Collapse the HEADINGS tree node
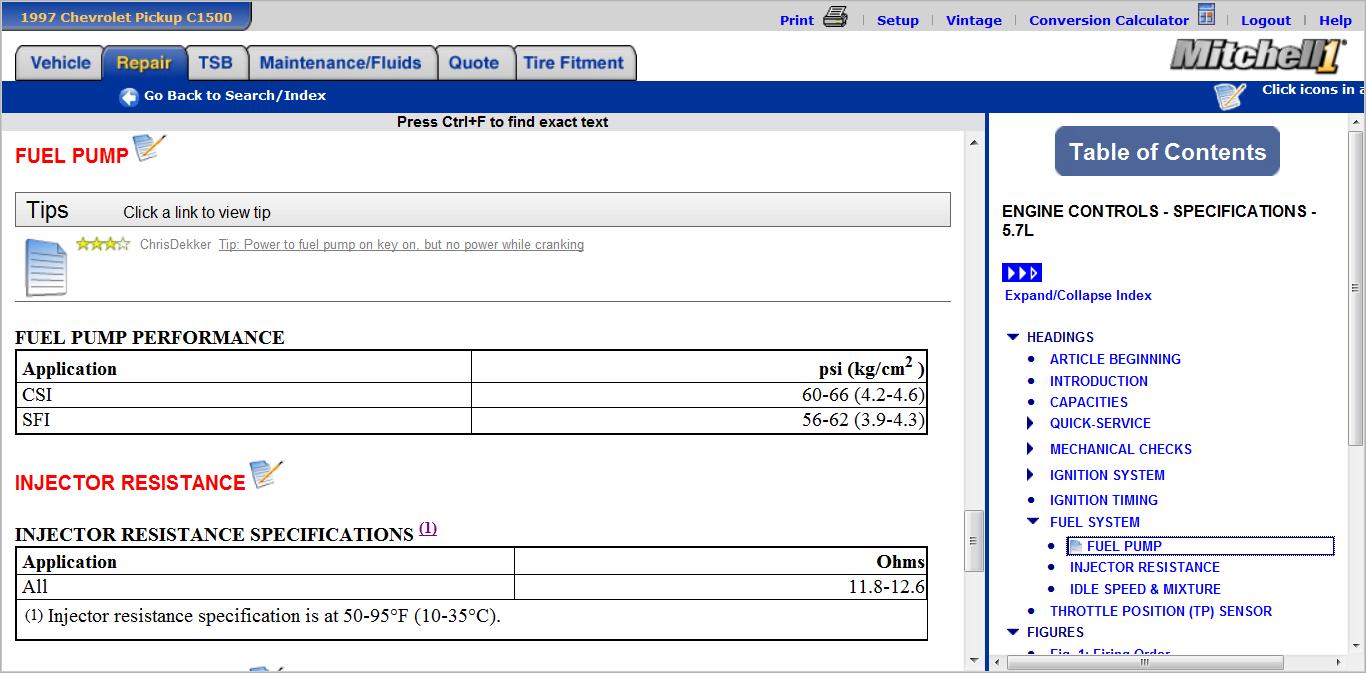The height and width of the screenshot is (673, 1366). 1013,337
